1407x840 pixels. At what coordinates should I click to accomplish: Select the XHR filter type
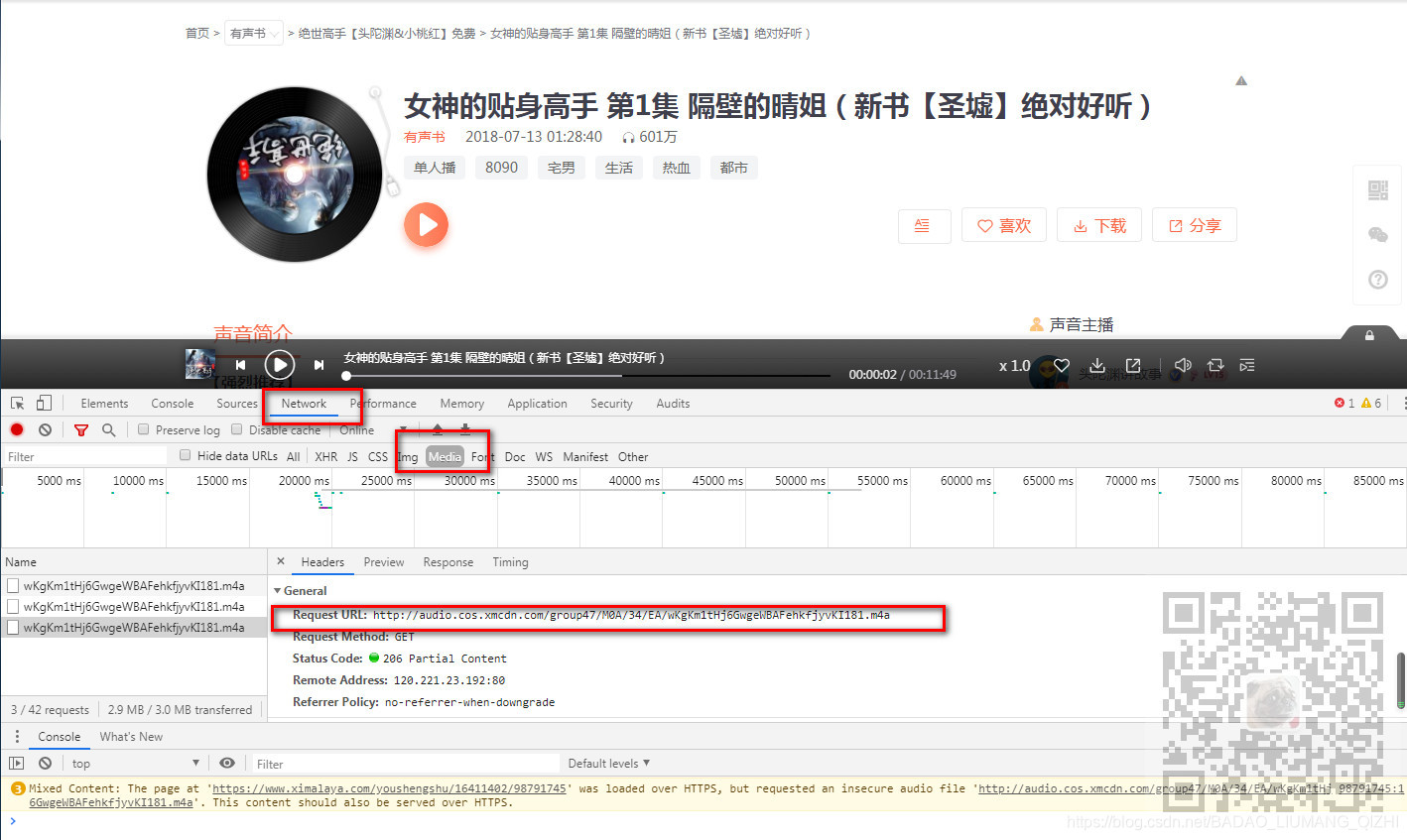tap(325, 456)
